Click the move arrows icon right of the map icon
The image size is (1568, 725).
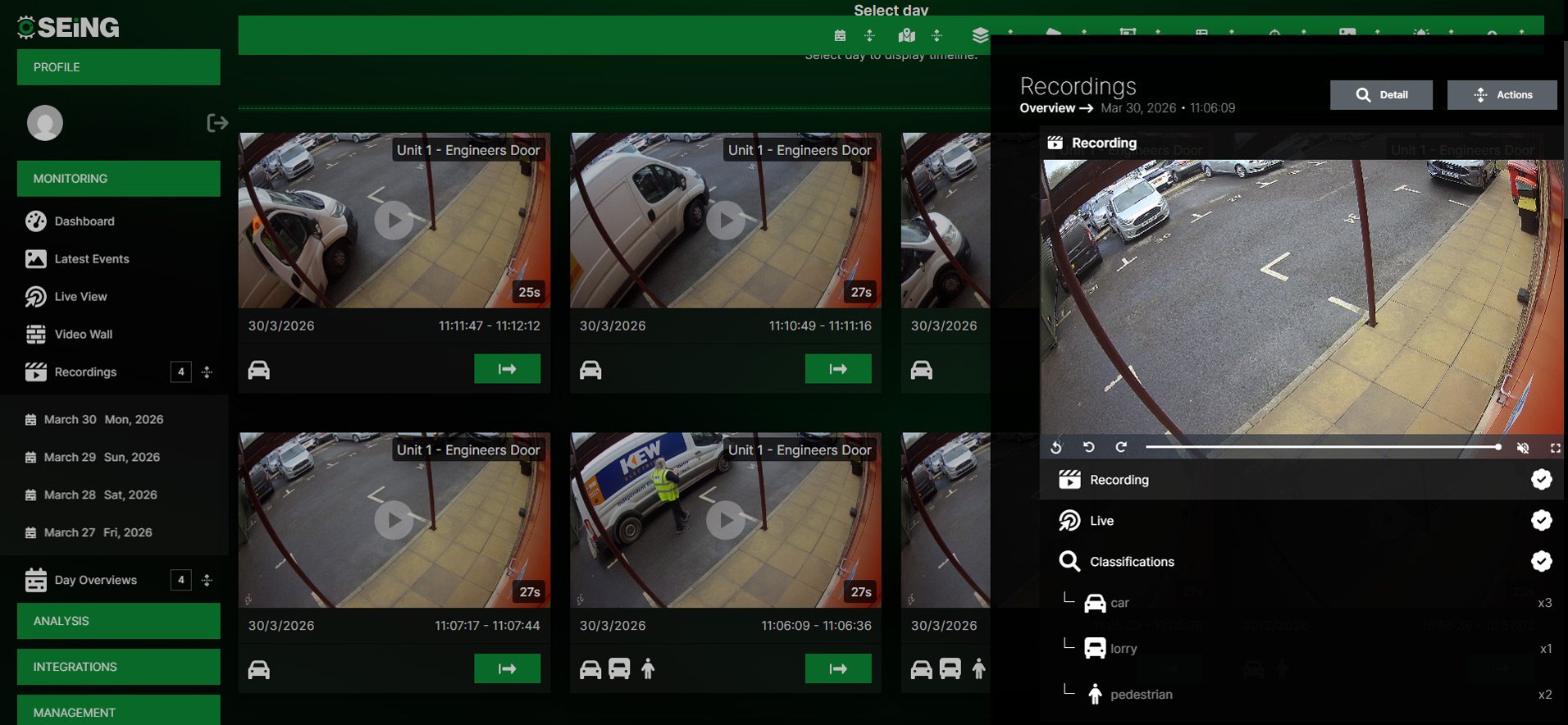(937, 35)
